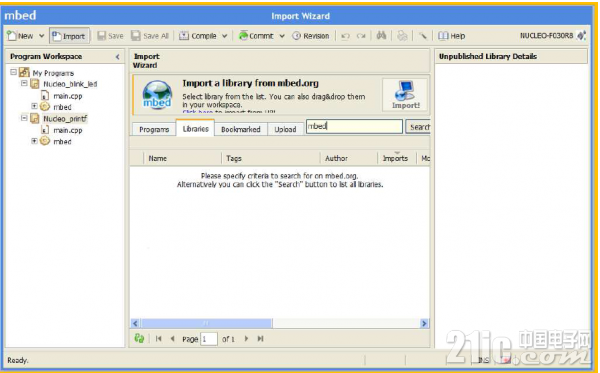The width and height of the screenshot is (600, 373).
Task: Switch to the Programs tab
Action: tap(154, 129)
